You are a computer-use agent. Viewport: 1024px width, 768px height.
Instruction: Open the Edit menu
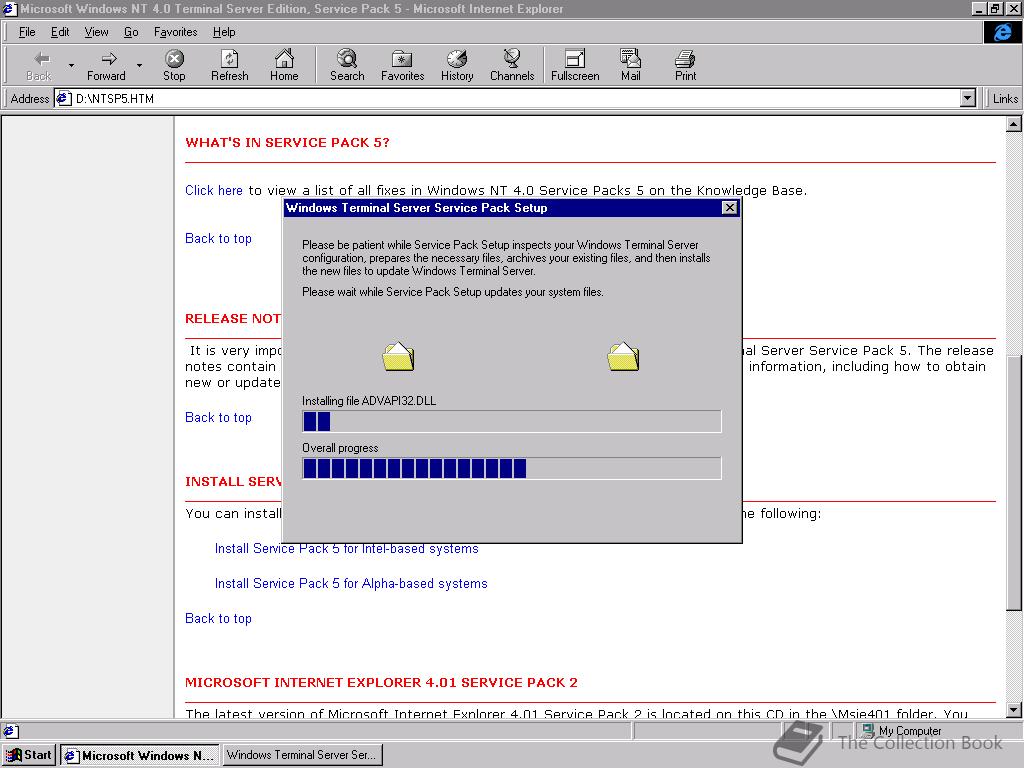coord(60,32)
